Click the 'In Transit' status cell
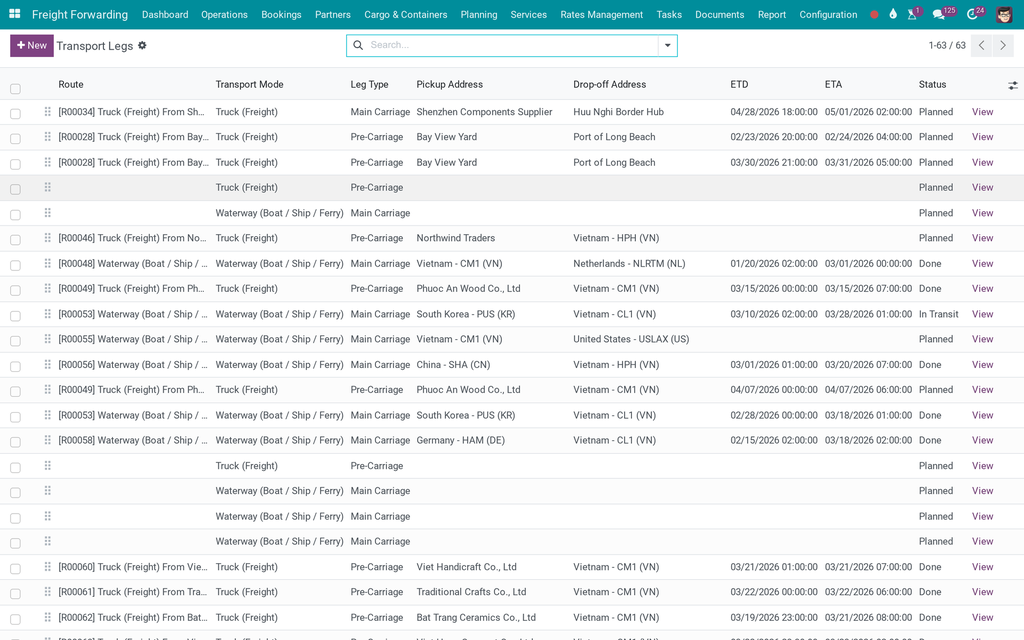The height and width of the screenshot is (640, 1024). 938,313
